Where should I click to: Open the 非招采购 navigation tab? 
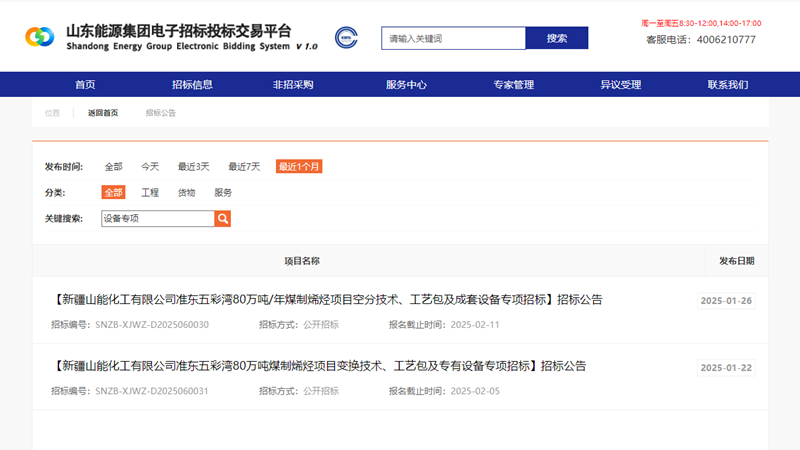point(293,85)
